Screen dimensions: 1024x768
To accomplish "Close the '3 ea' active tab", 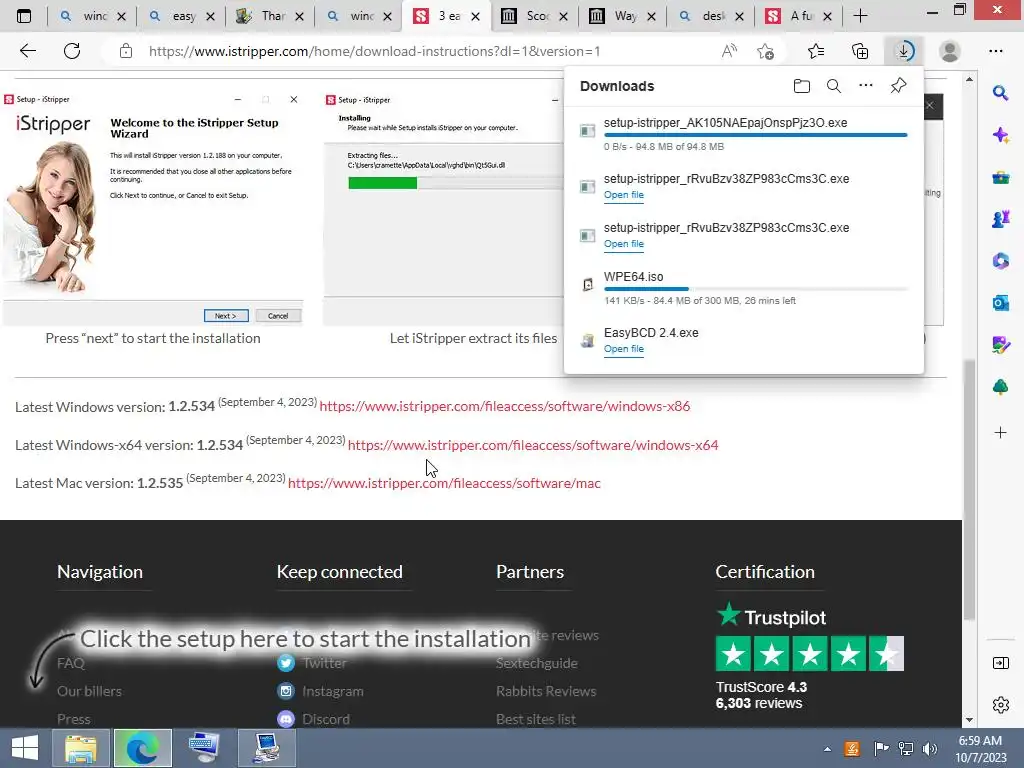I will [x=475, y=16].
